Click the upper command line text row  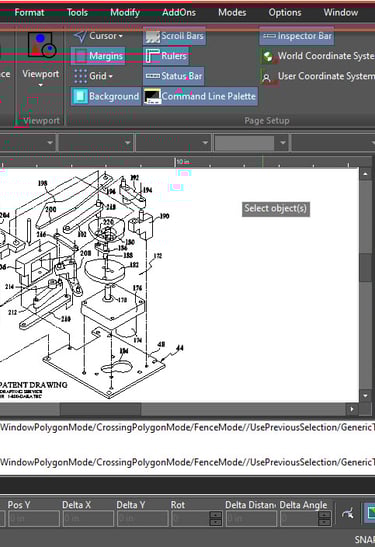tap(187, 427)
